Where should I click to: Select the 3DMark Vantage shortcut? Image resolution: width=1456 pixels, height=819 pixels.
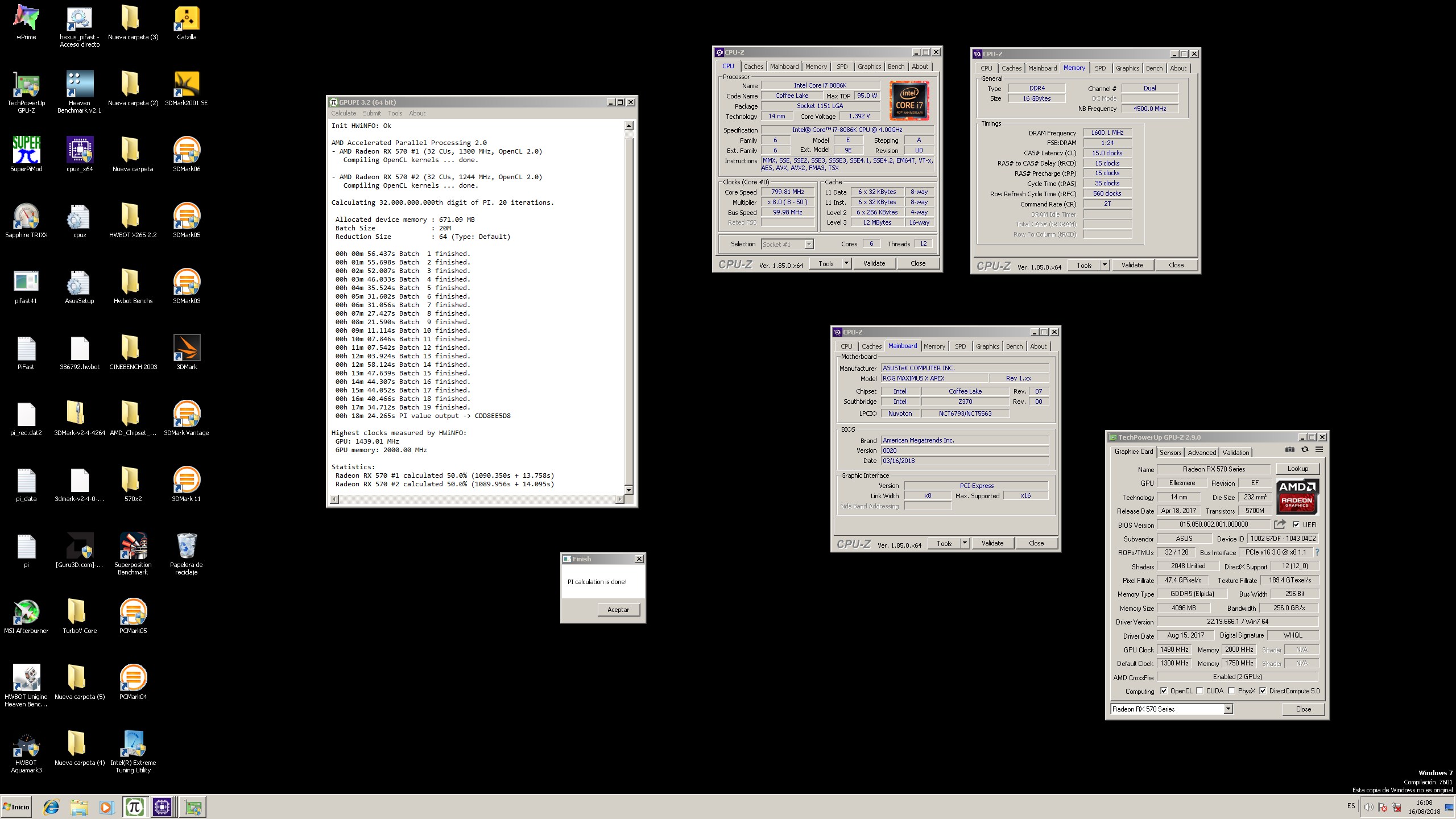coord(187,419)
